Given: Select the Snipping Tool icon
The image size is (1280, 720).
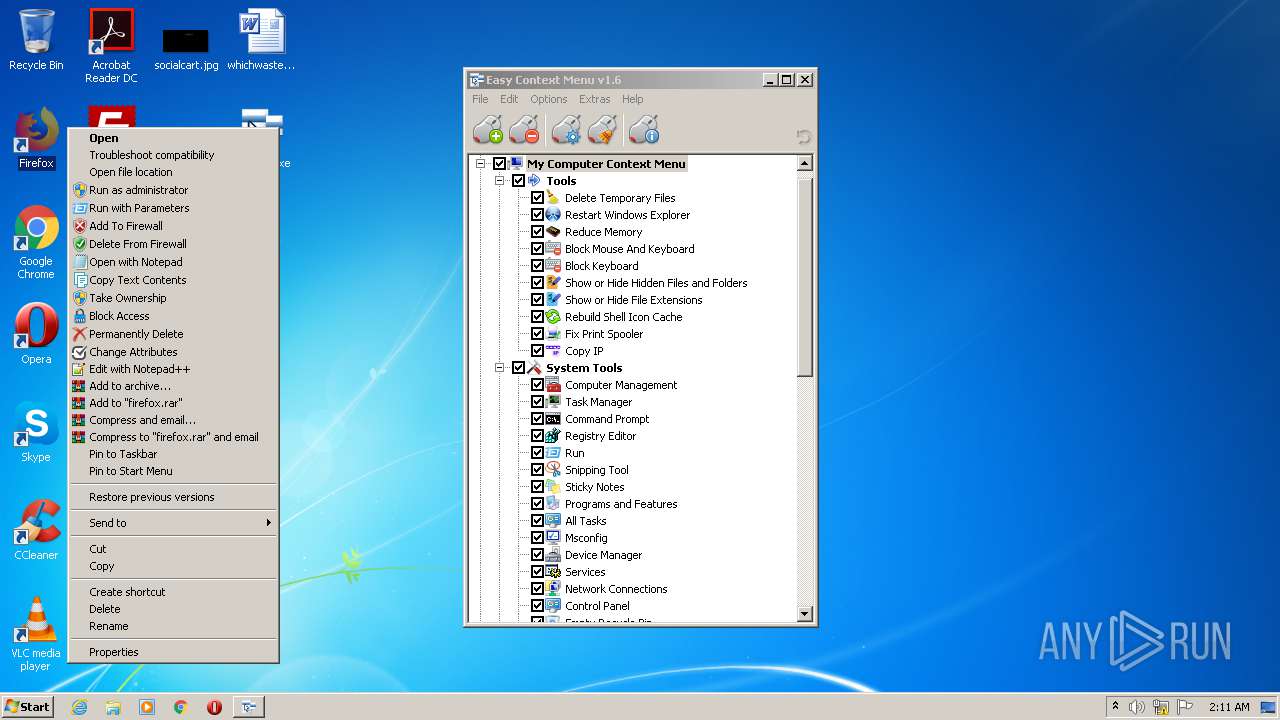Looking at the screenshot, I should 553,470.
